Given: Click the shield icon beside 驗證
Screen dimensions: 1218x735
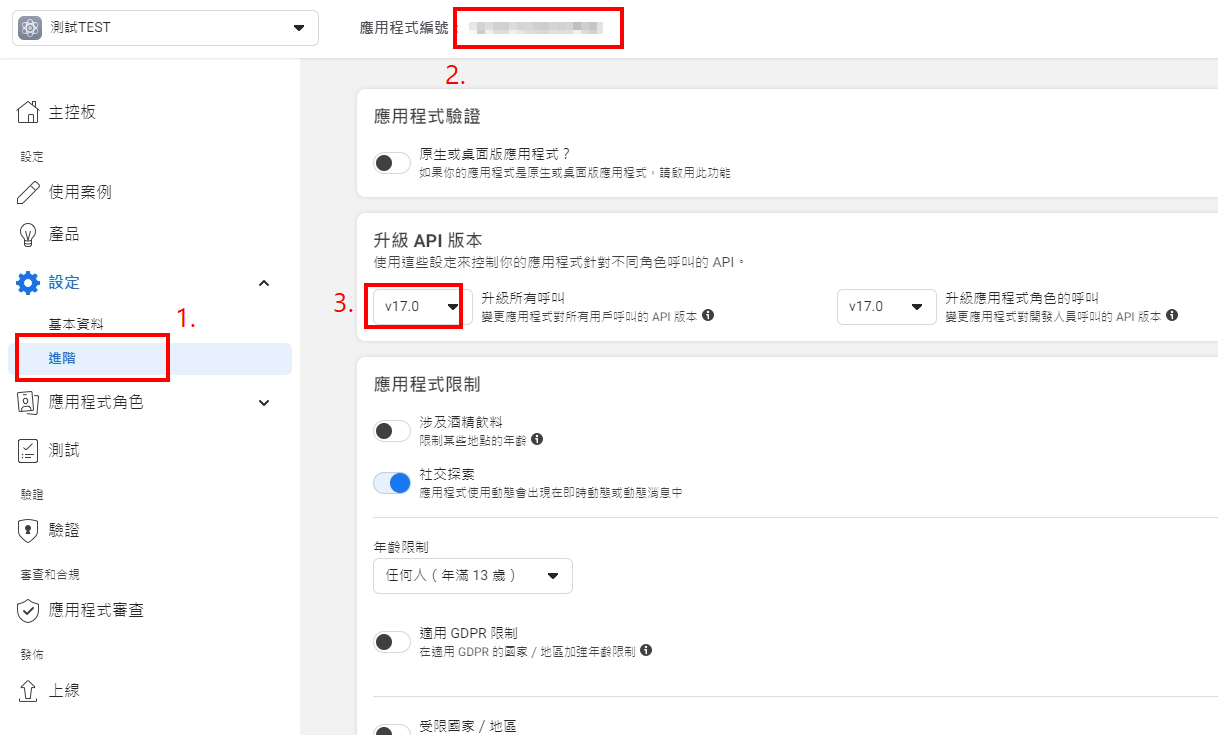Looking at the screenshot, I should (28, 530).
